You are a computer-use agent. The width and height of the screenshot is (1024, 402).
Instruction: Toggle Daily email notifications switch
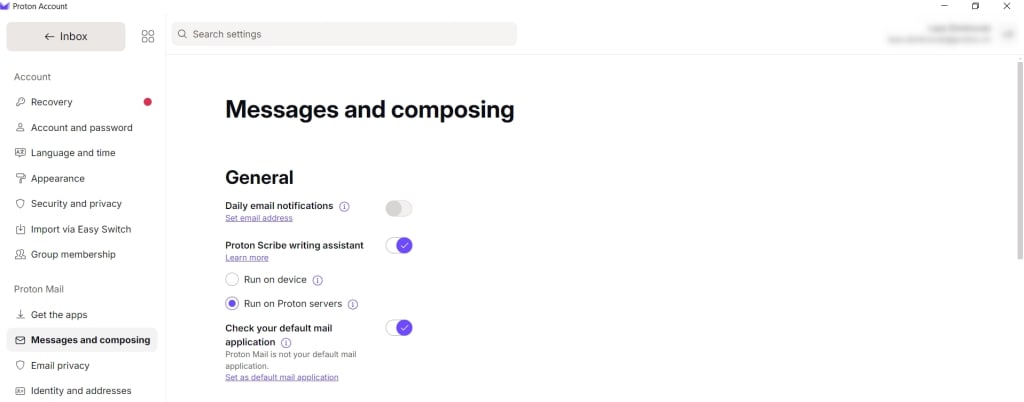coord(398,208)
